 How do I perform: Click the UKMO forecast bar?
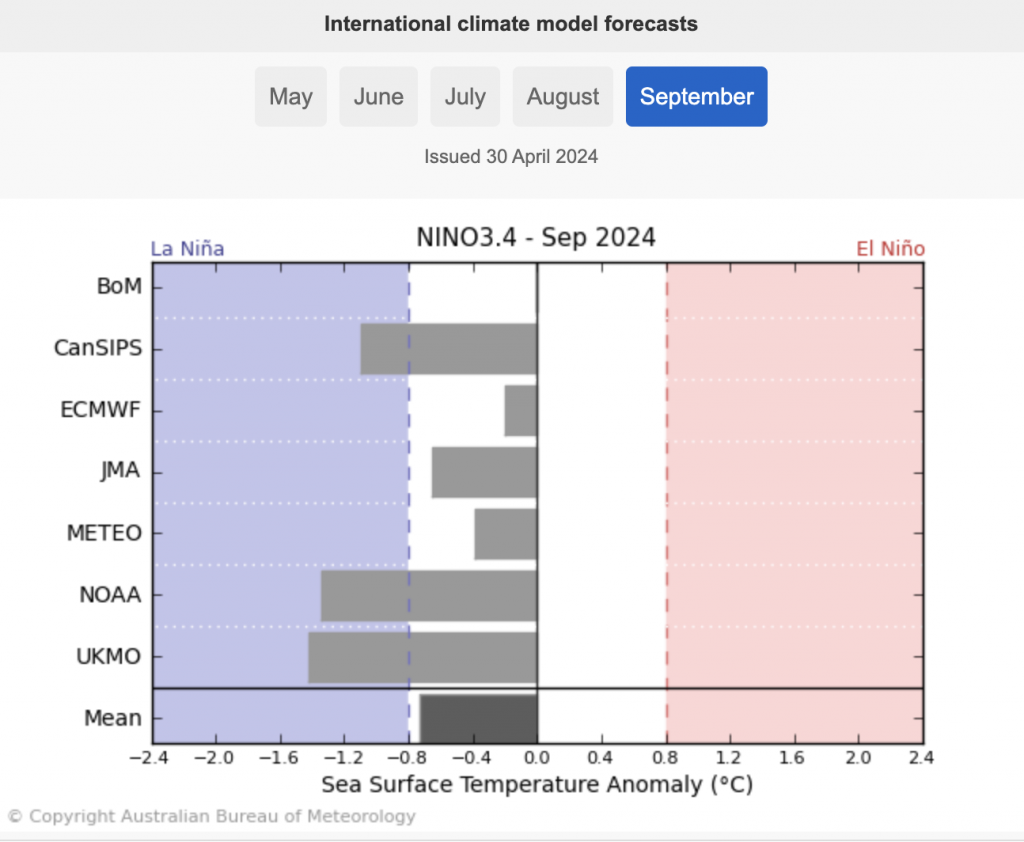[x=422, y=657]
